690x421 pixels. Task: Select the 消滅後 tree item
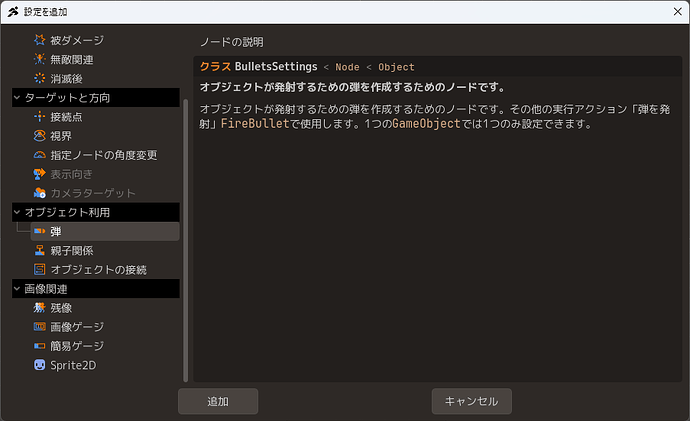105,78
